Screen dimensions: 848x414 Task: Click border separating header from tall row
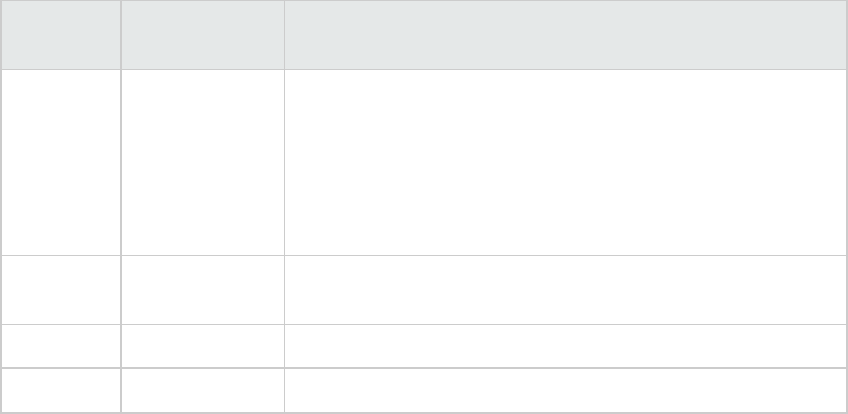click(x=424, y=69)
